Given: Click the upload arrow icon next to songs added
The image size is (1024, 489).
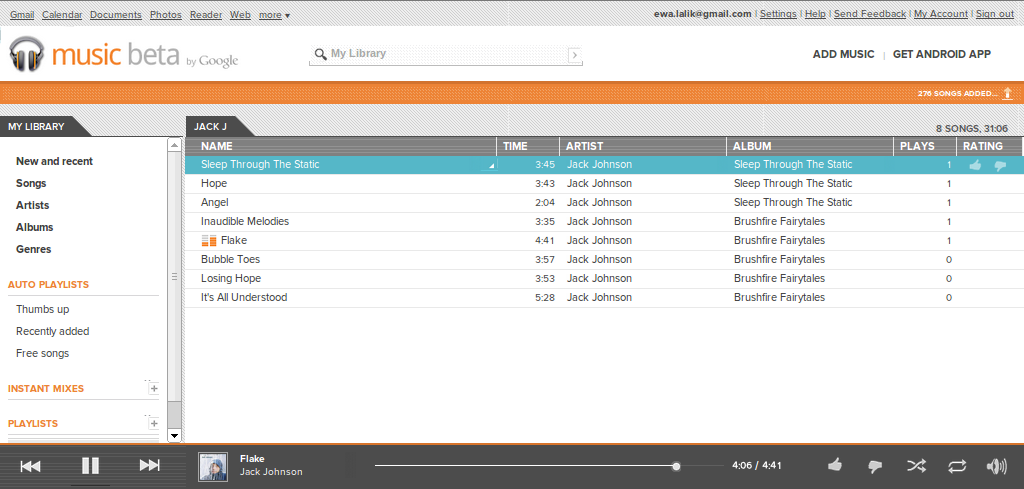Looking at the screenshot, I should click(x=1008, y=93).
